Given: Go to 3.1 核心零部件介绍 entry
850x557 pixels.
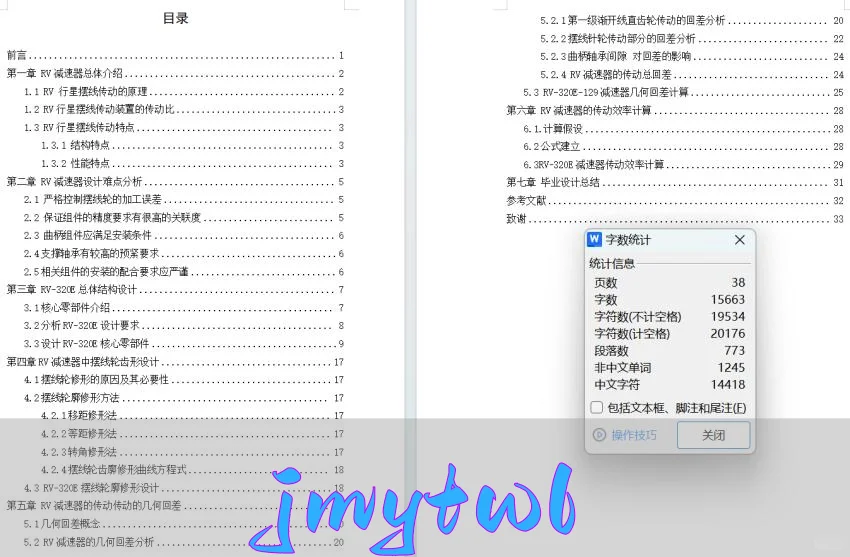Looking at the screenshot, I should pos(184,308).
